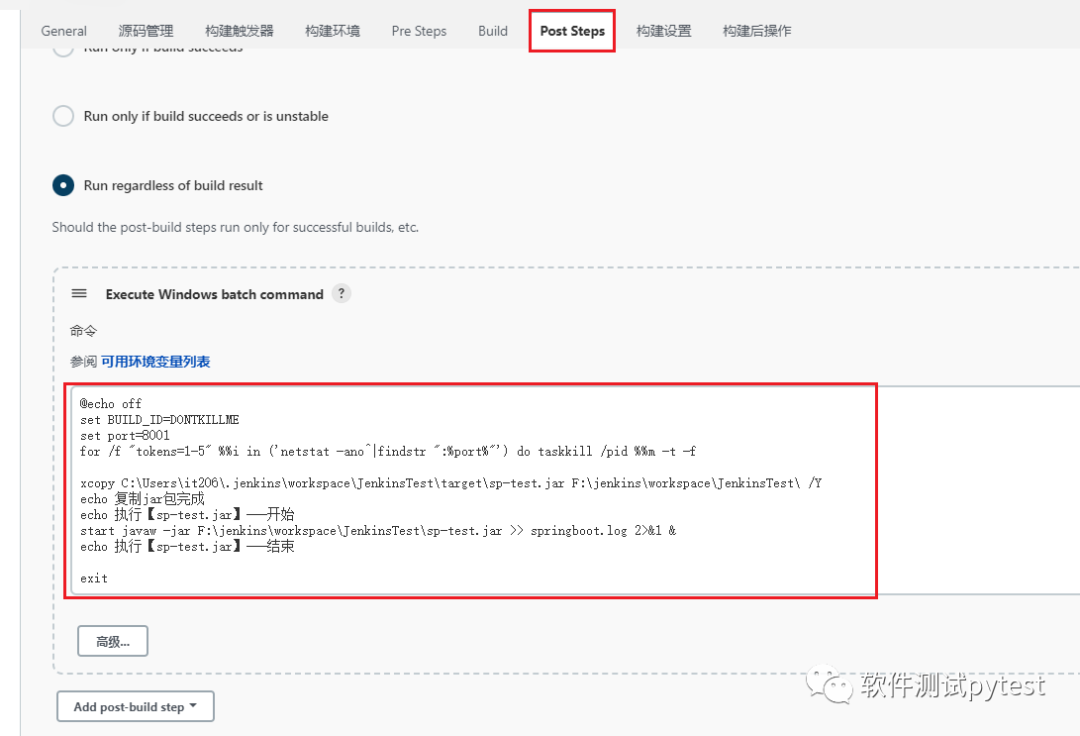This screenshot has width=1080, height=736.
Task: Click the 高级... button
Action: pos(112,641)
